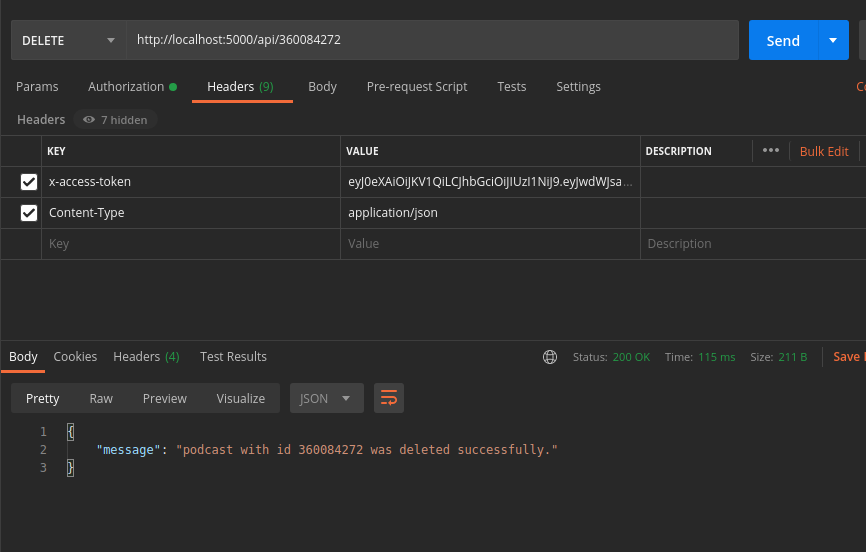Open the Settings tab
The image size is (866, 552).
[x=578, y=87]
